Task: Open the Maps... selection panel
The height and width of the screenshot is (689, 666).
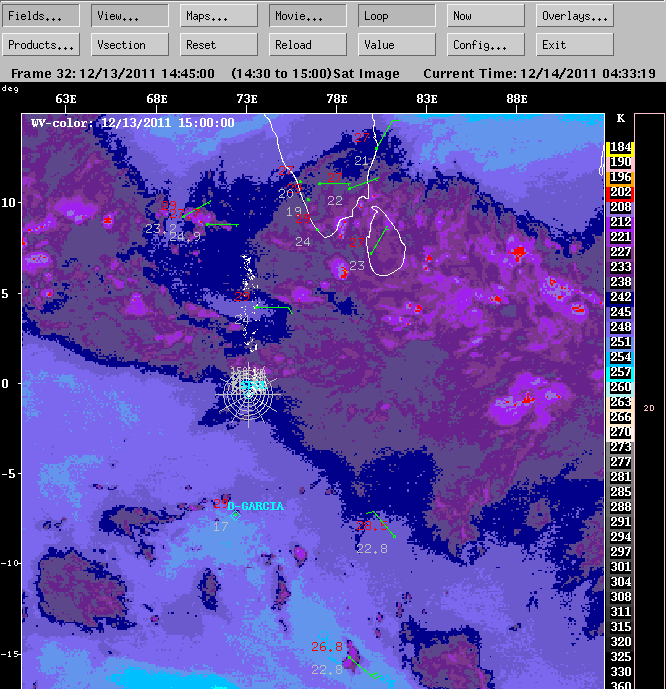Action: tap(219, 16)
